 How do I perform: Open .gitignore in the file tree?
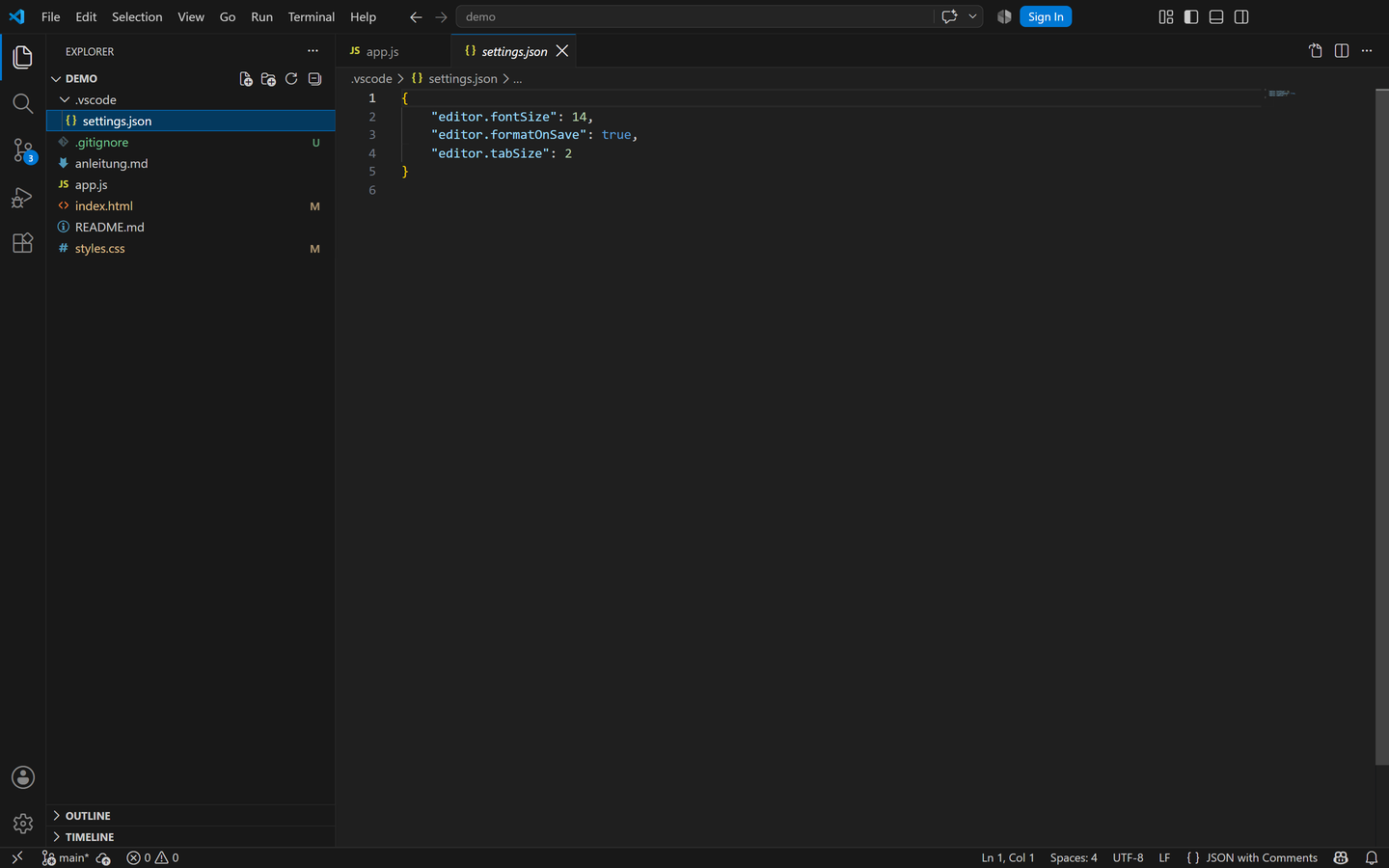[x=191, y=143]
